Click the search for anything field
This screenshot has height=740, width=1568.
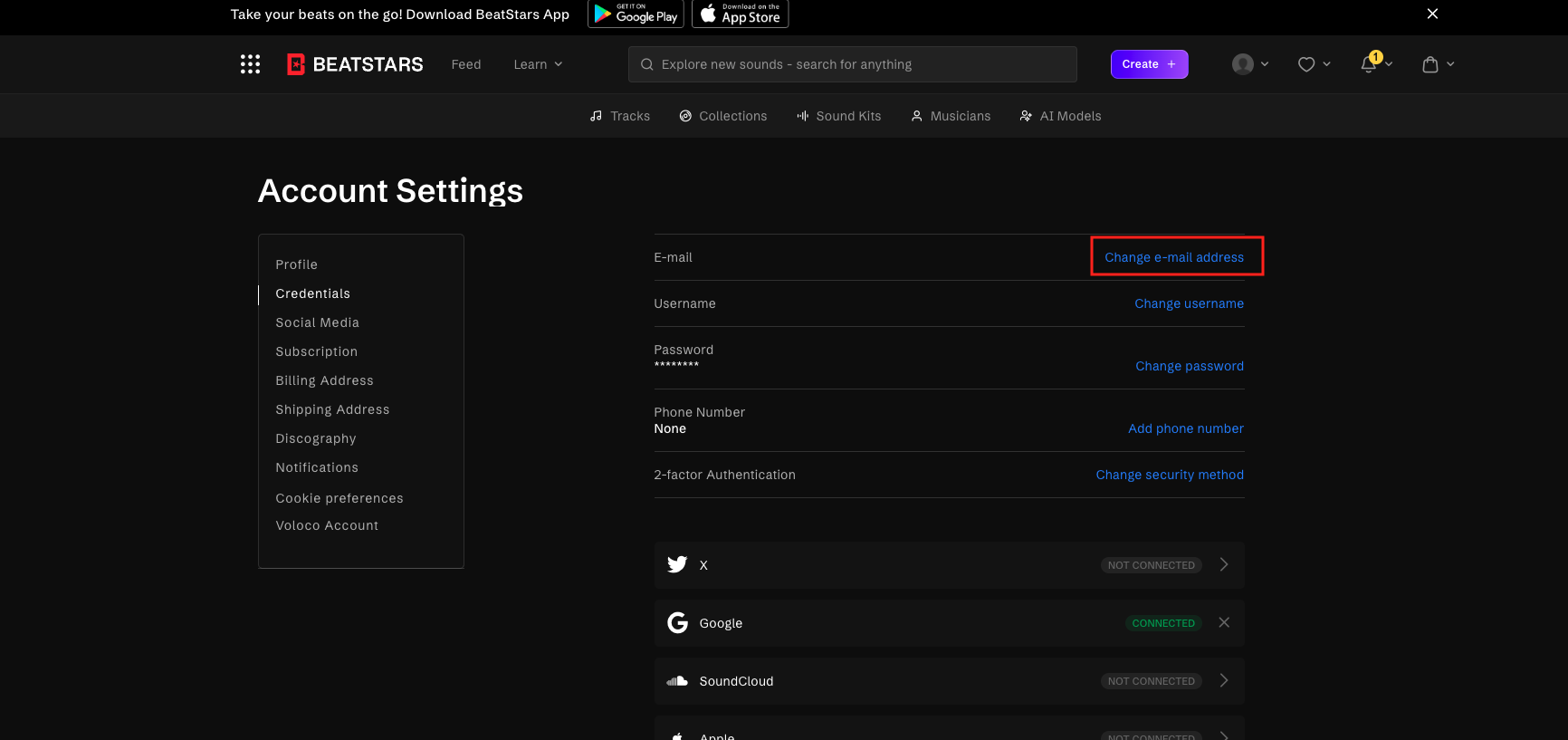[x=852, y=64]
